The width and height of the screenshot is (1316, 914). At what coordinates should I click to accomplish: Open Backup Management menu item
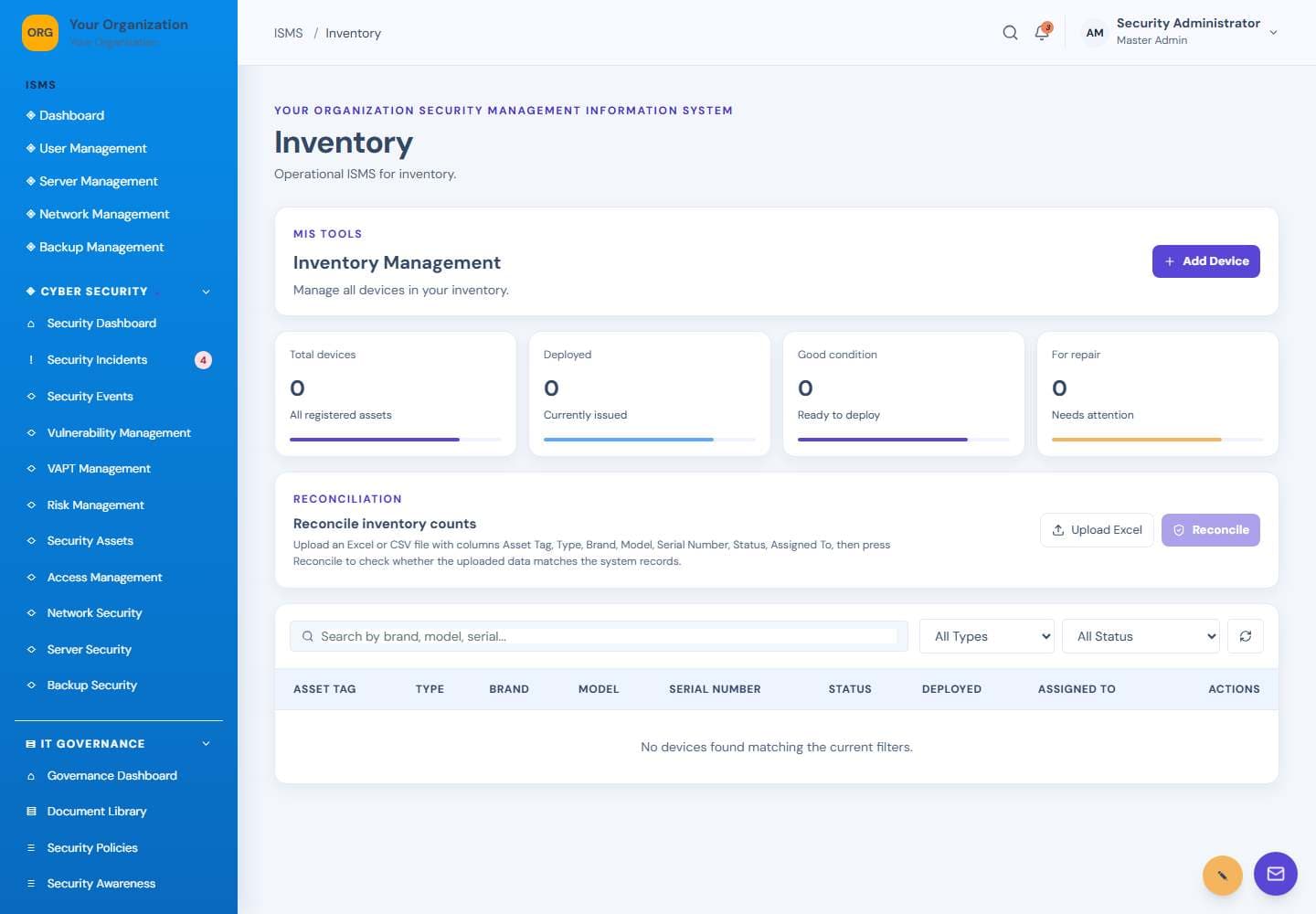pos(101,247)
